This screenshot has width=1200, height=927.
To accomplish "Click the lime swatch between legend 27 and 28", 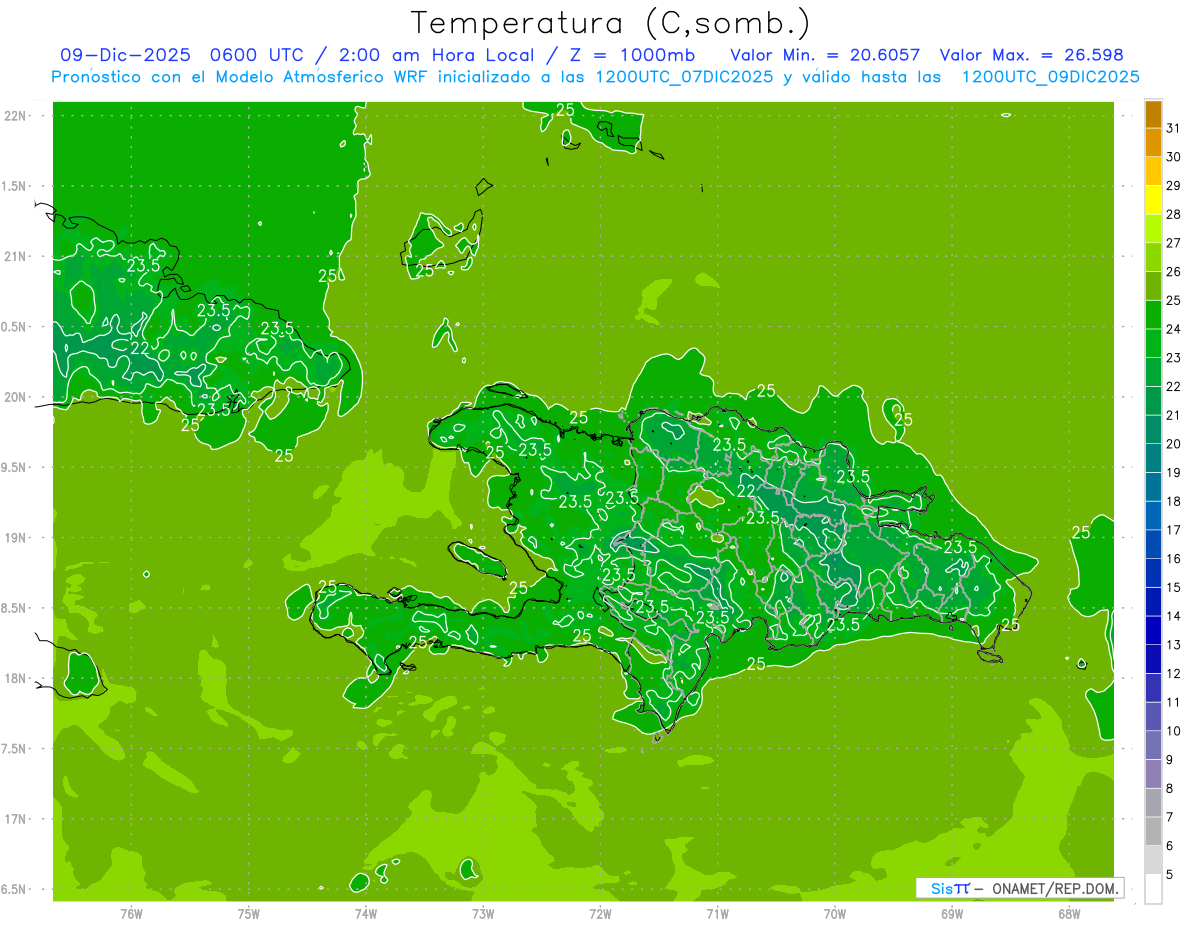I will pos(1153,228).
